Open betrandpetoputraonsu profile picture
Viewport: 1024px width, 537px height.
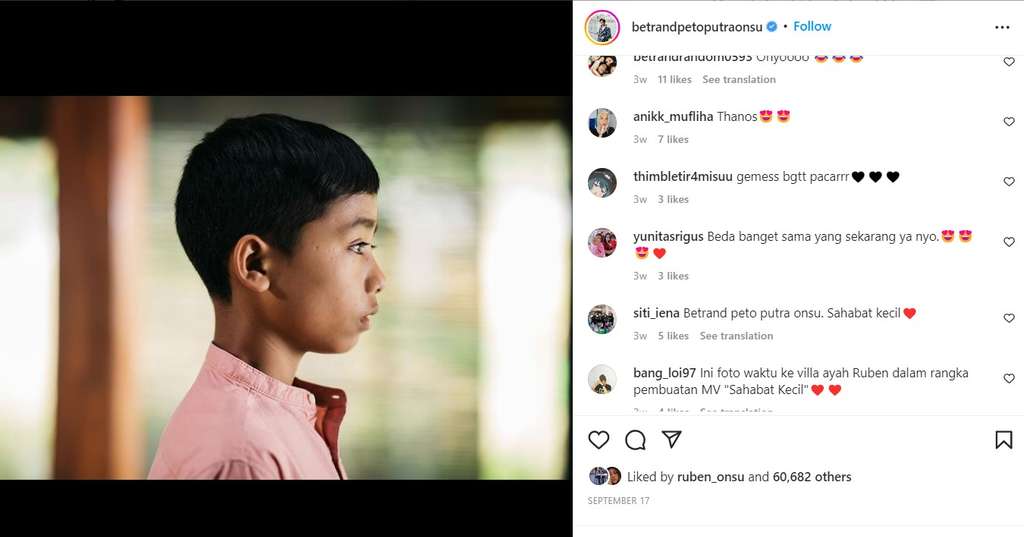[602, 27]
